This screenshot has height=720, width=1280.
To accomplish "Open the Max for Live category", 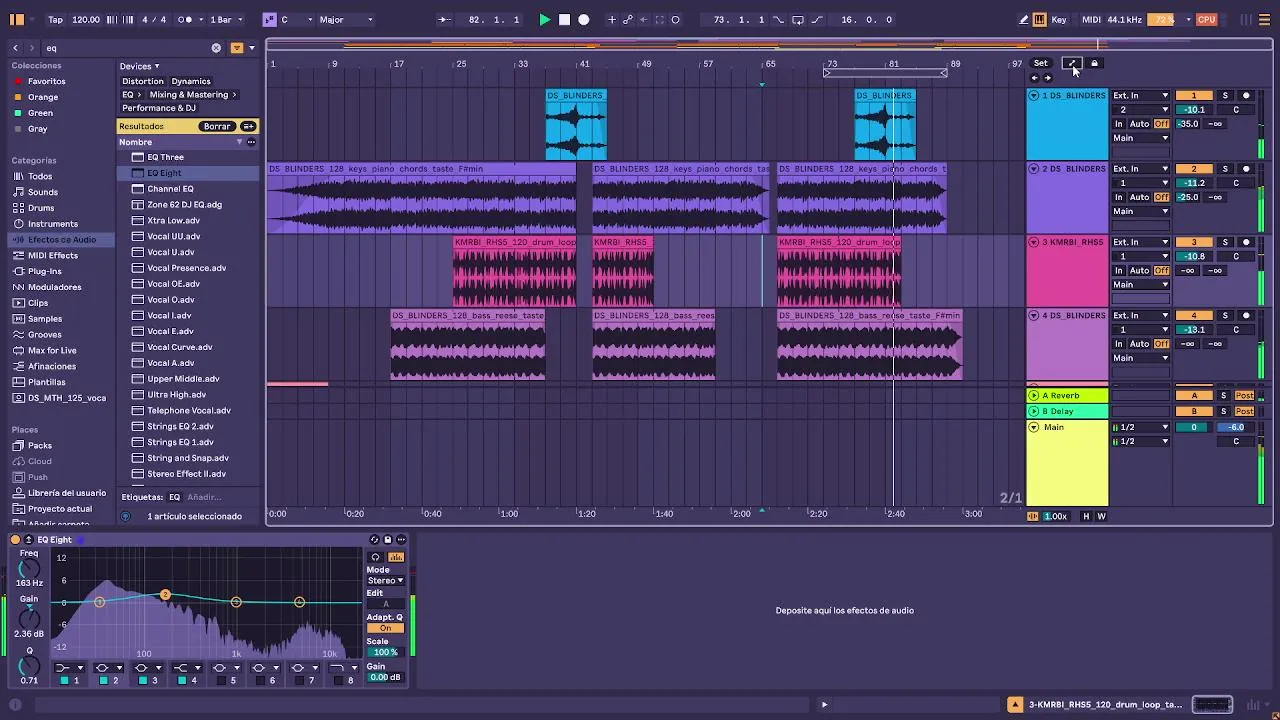I will (x=52, y=350).
